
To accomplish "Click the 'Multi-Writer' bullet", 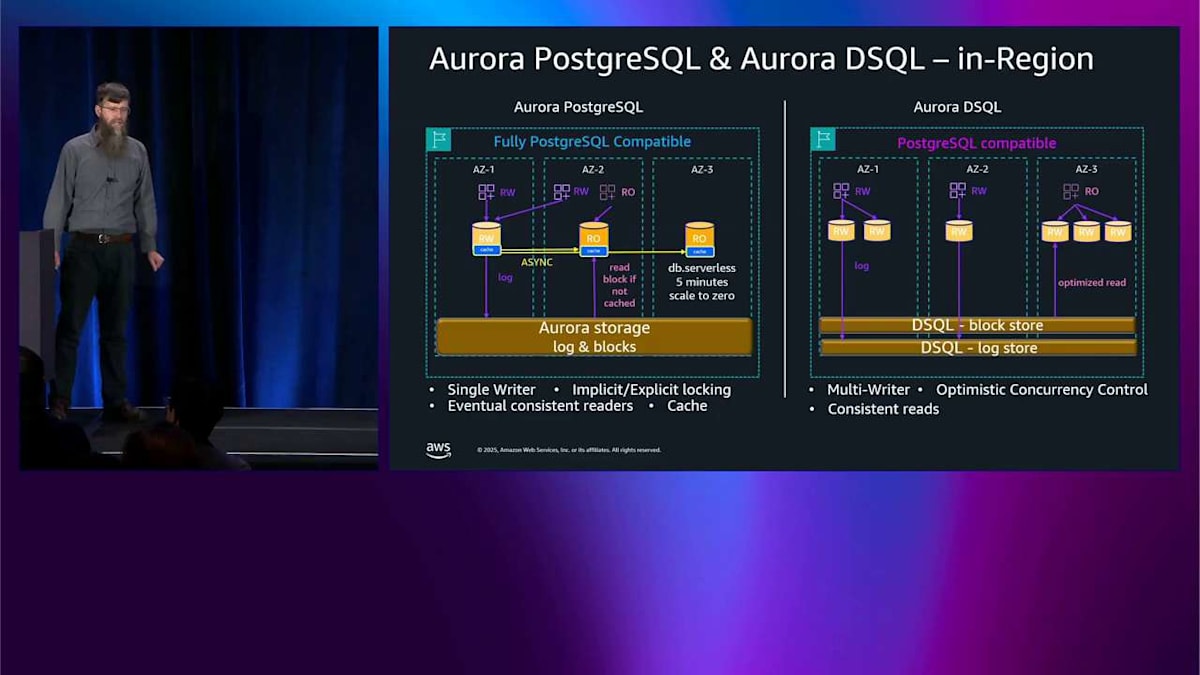I will [x=868, y=389].
